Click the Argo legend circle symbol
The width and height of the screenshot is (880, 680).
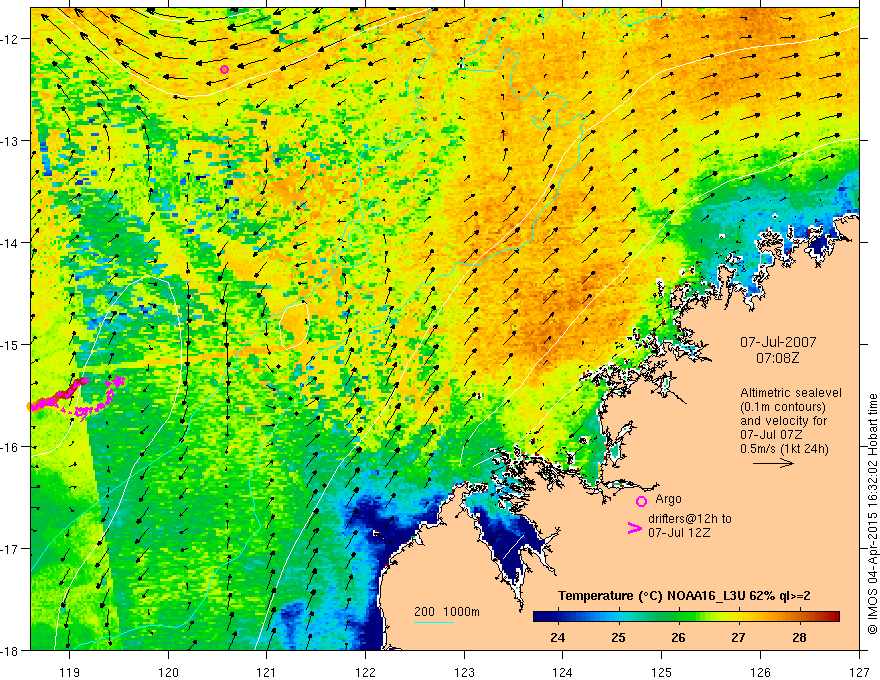[641, 501]
